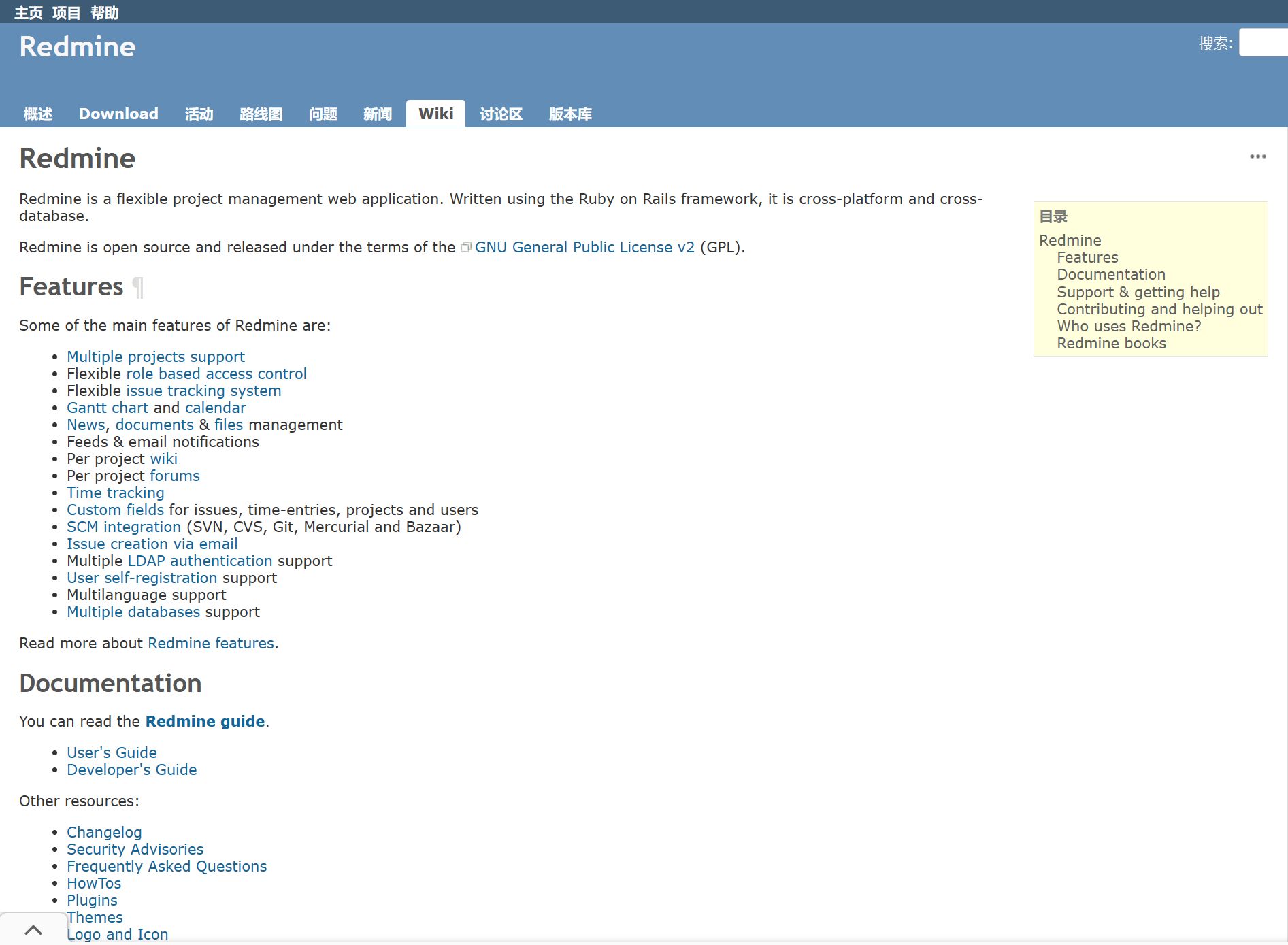Open the Multiple databases link
This screenshot has height=945, width=1288.
tap(133, 612)
